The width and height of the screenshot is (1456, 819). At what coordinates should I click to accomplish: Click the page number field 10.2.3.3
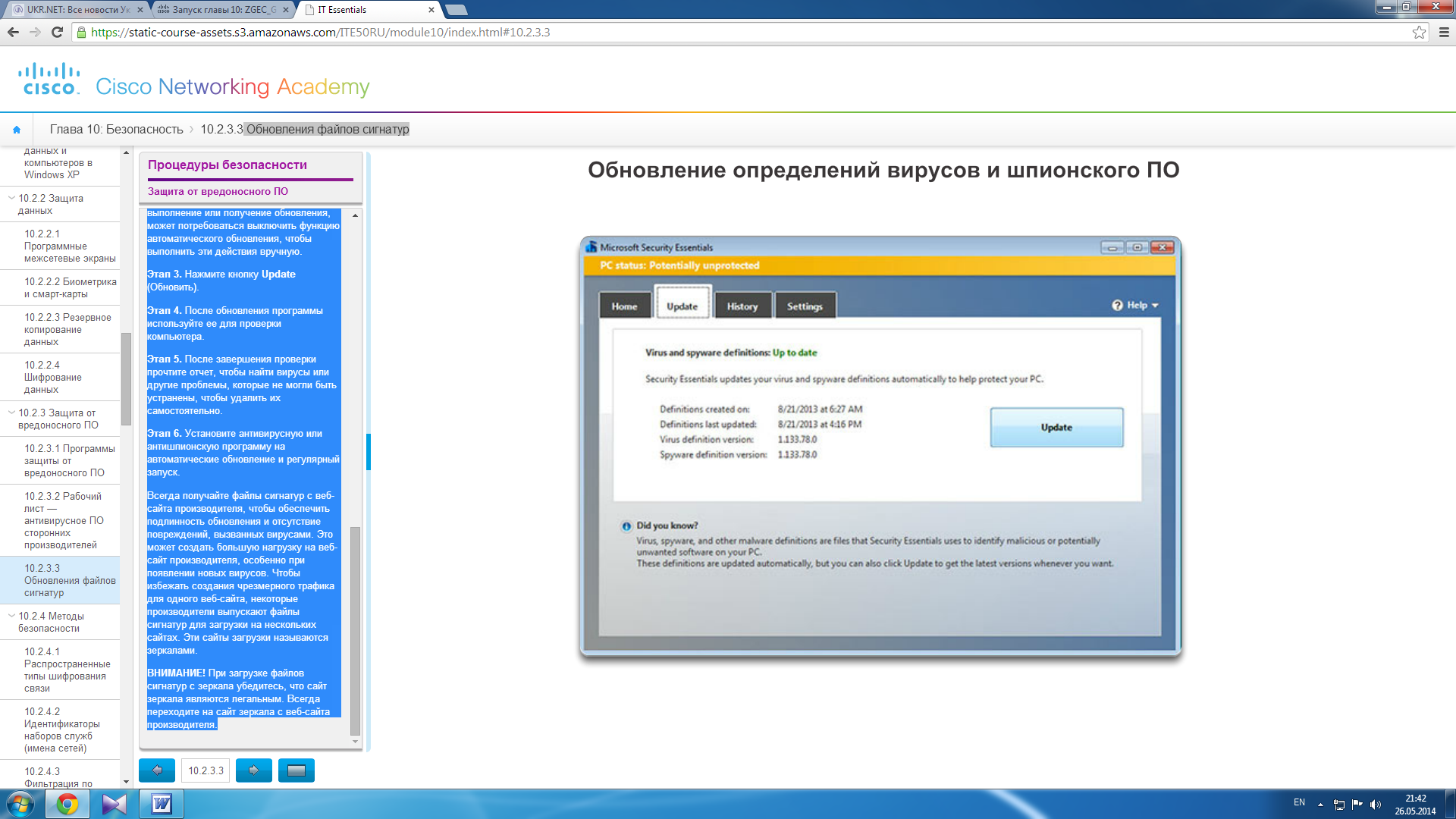(206, 770)
